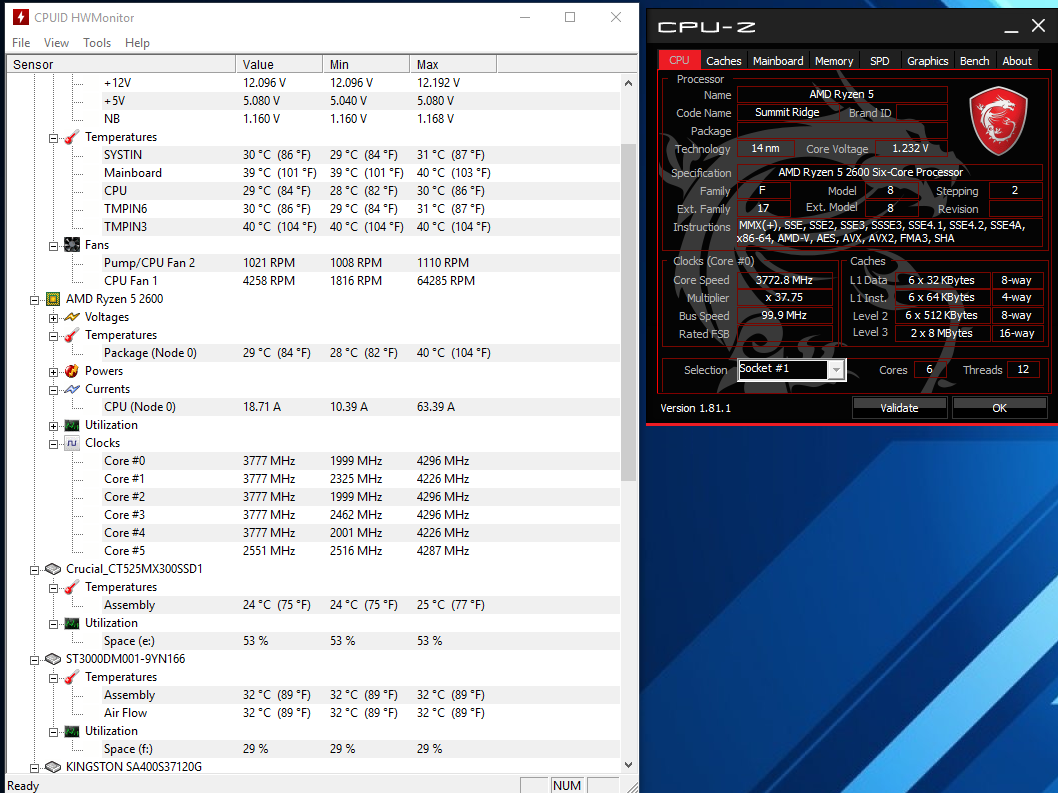Screen dimensions: 1058x793
Task: Click the Max column header
Action: 453,64
